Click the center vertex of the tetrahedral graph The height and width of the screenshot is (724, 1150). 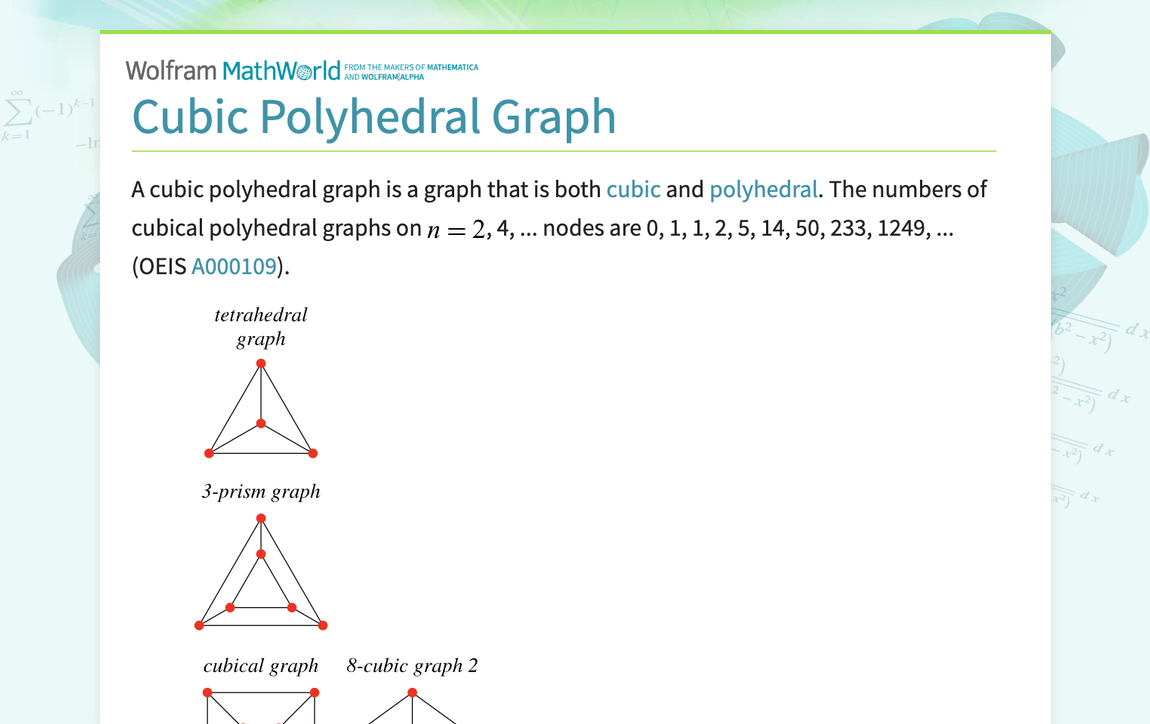[x=260, y=424]
